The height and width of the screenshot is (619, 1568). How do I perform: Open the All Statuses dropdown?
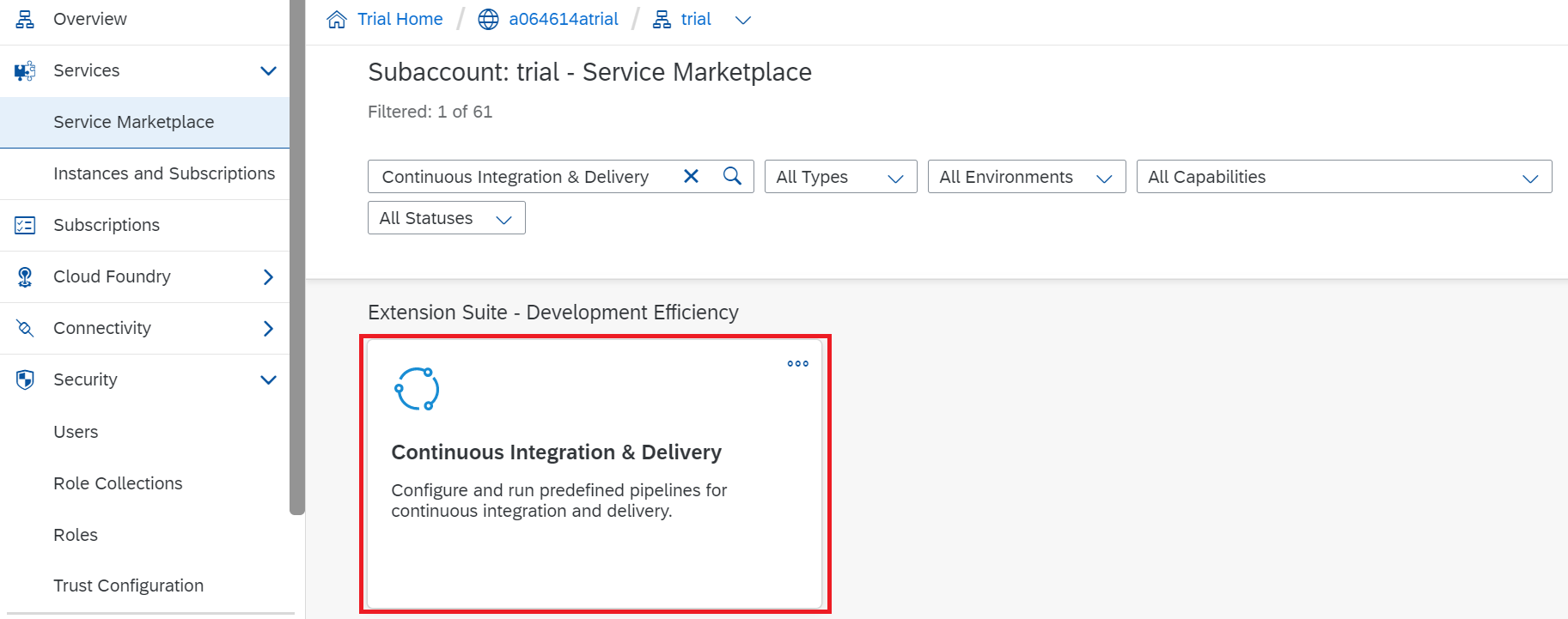447,218
